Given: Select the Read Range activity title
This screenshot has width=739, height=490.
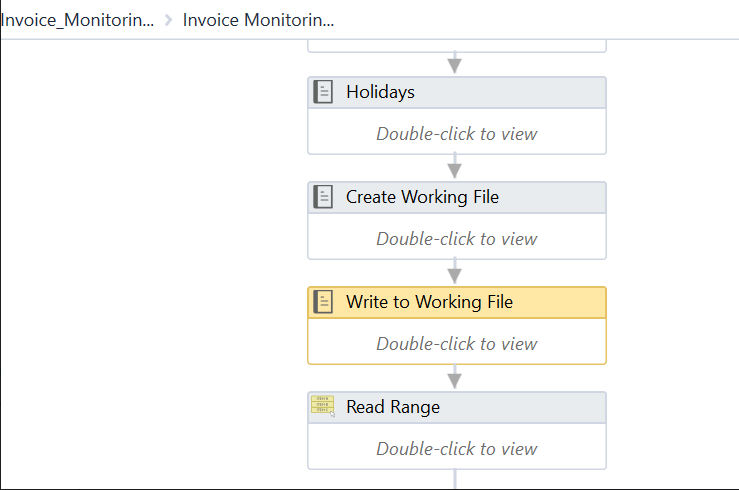Looking at the screenshot, I should pyautogui.click(x=393, y=407).
